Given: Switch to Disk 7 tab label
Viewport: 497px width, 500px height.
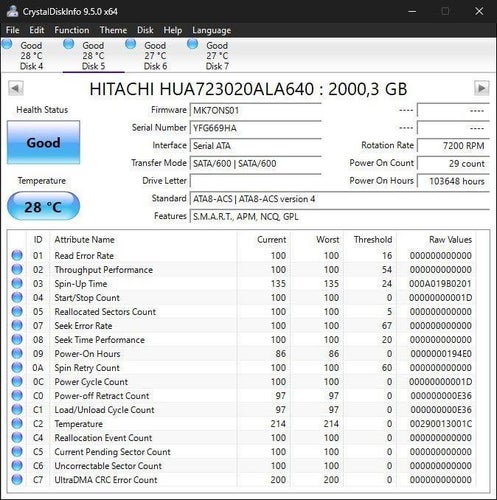Looking at the screenshot, I should pyautogui.click(x=217, y=66).
